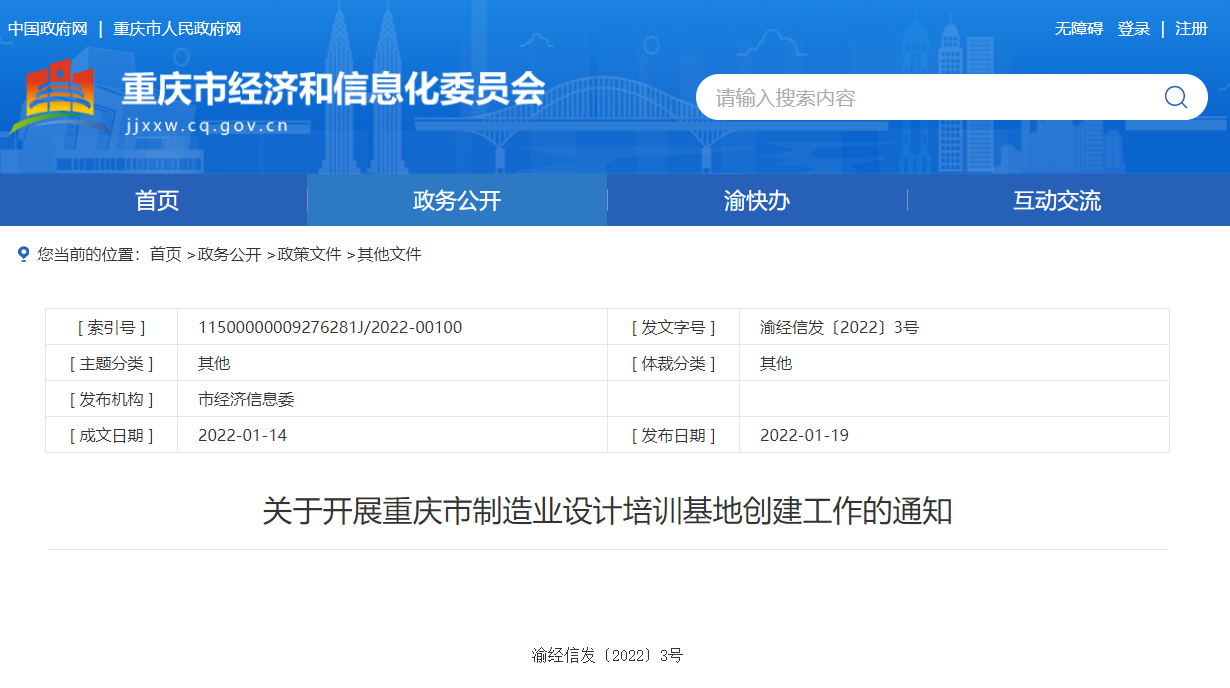
Task: Click 政策文件 in the breadcrumb path
Action: coord(309,255)
